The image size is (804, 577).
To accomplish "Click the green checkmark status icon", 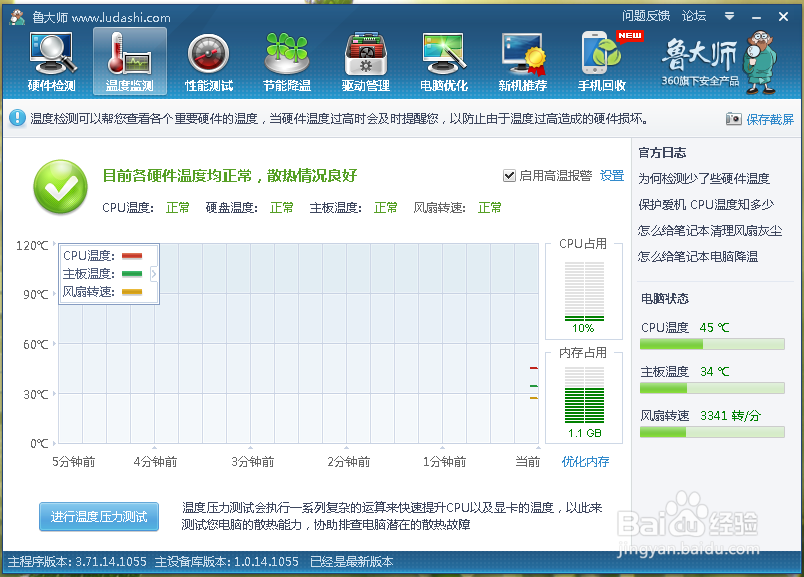I will click(61, 187).
